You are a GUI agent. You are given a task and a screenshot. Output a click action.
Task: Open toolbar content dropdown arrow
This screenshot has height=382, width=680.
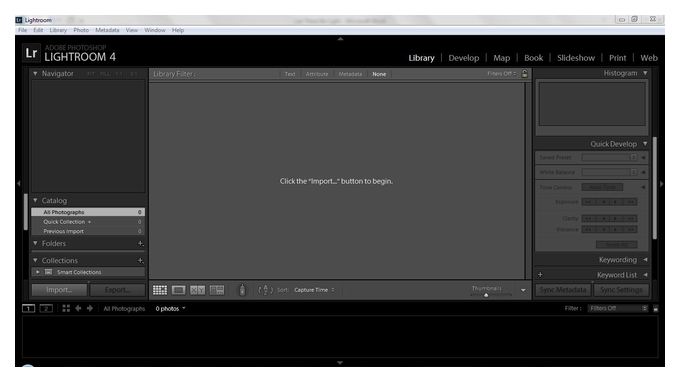tap(523, 291)
